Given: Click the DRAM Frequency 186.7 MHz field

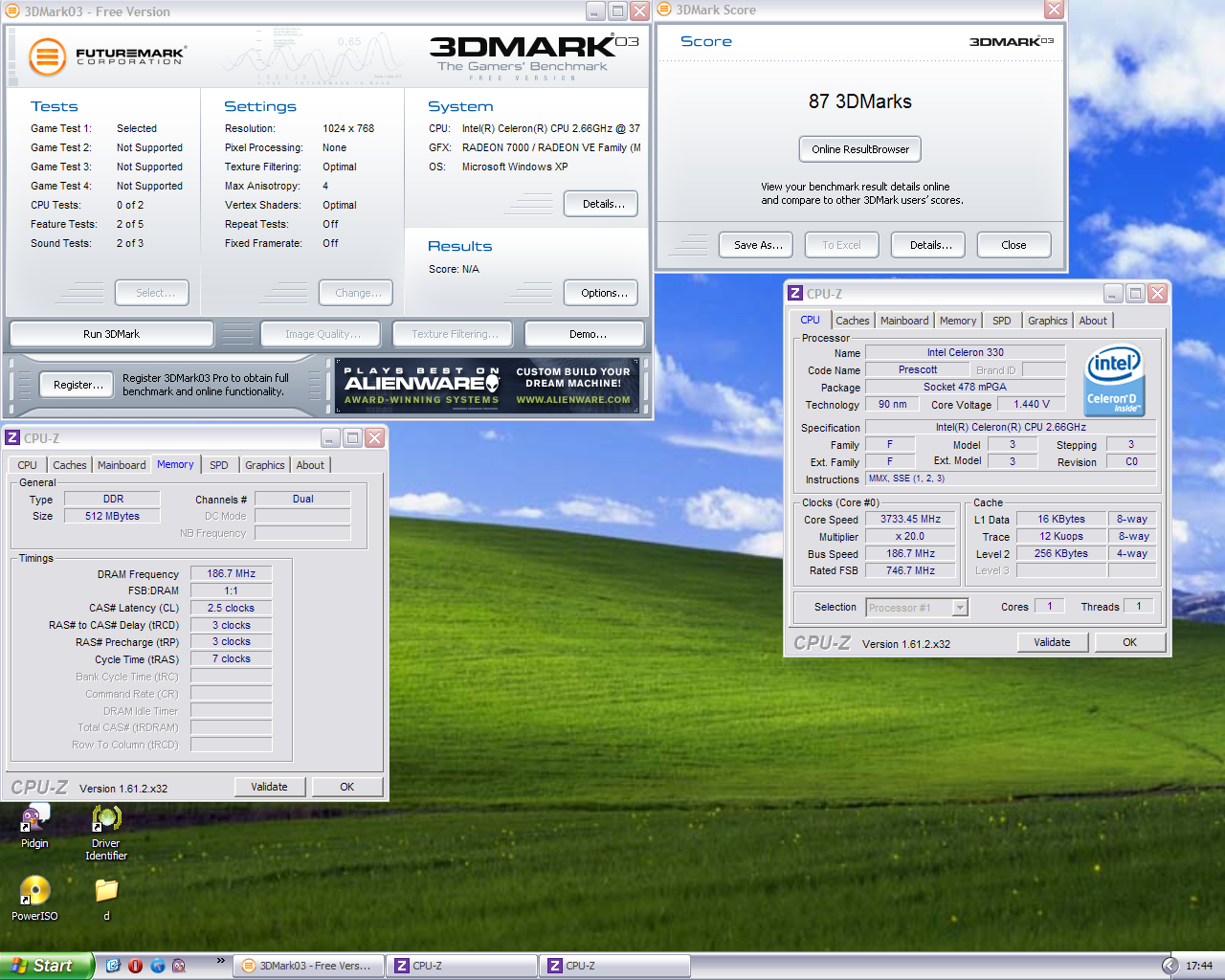Looking at the screenshot, I should point(231,573).
